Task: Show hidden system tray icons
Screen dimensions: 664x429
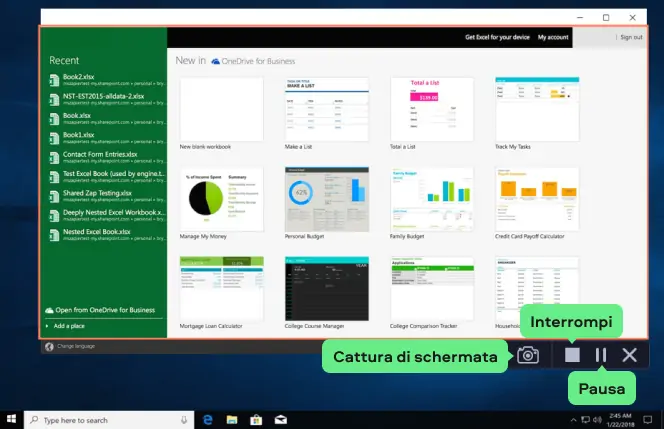Action: tap(573, 420)
